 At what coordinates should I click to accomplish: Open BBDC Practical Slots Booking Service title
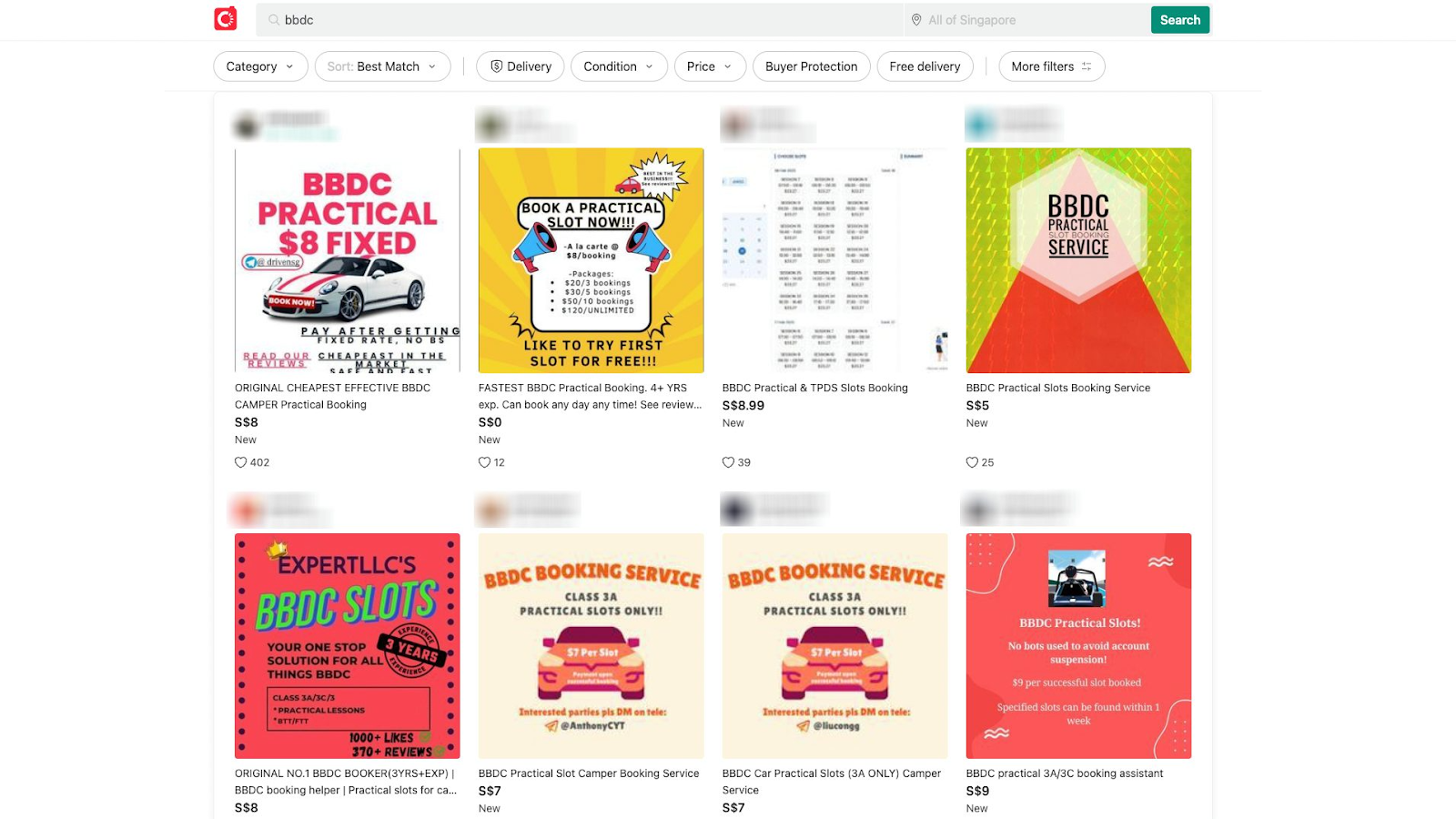[x=1058, y=388]
